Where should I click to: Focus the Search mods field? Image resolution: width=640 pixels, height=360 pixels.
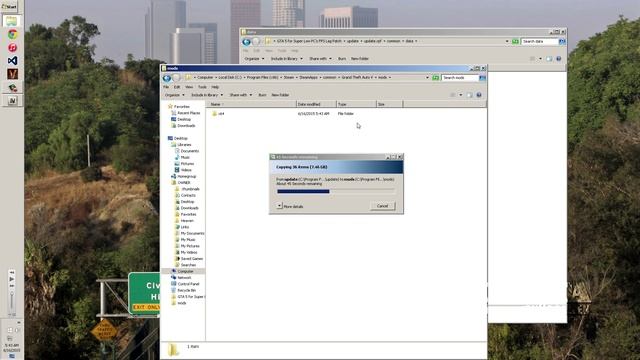[460, 78]
